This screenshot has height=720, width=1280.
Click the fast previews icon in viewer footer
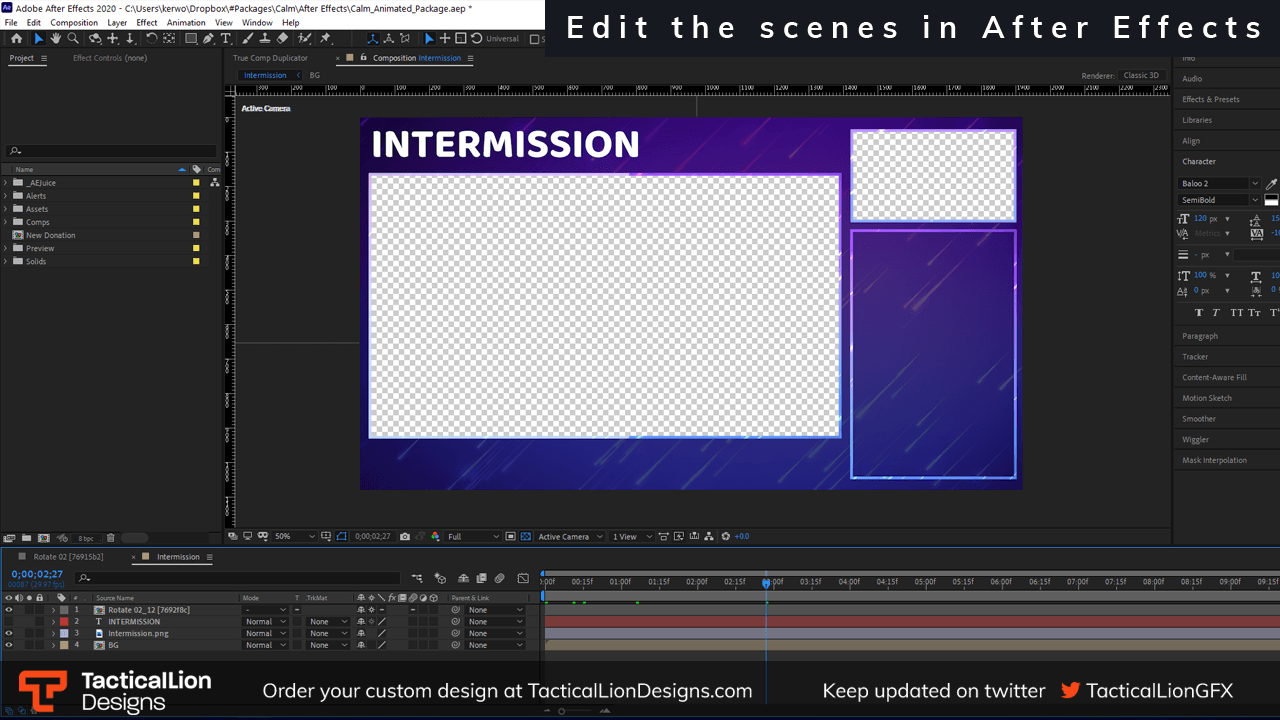point(679,536)
